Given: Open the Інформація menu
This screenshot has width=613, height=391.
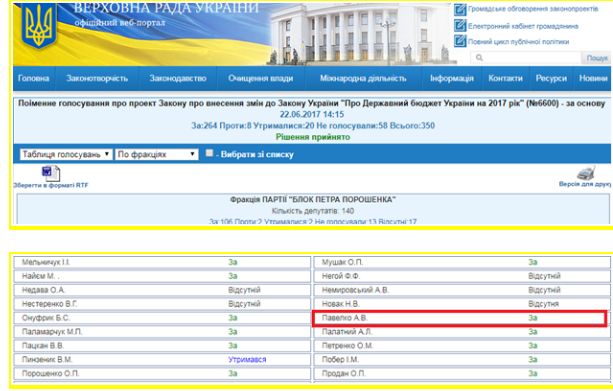Looking at the screenshot, I should tap(452, 78).
